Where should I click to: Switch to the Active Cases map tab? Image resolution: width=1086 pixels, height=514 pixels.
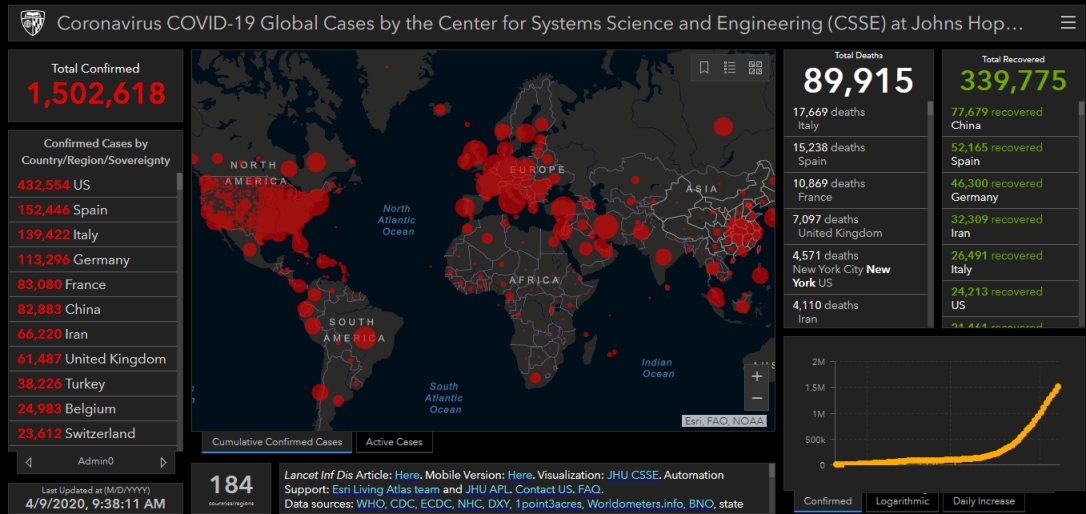point(394,442)
